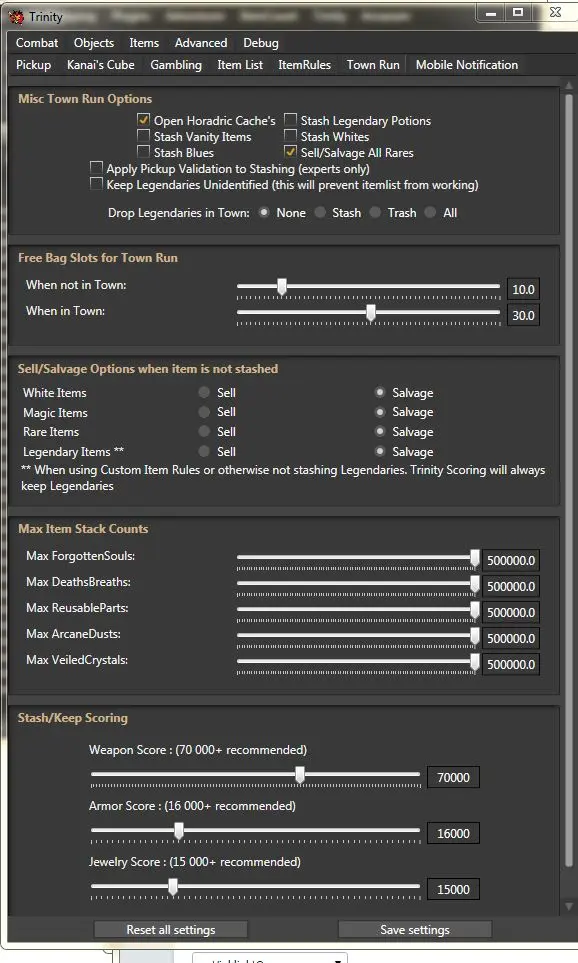Open the Mobile Notification sub-tab
Screen dimensions: 578x963
[467, 64]
